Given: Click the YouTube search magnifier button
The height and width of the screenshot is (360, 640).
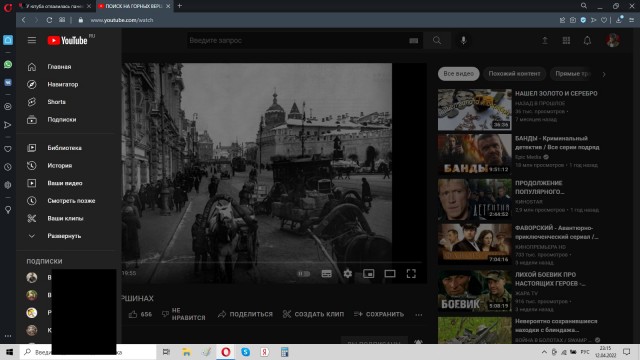Looking at the screenshot, I should click(437, 40).
